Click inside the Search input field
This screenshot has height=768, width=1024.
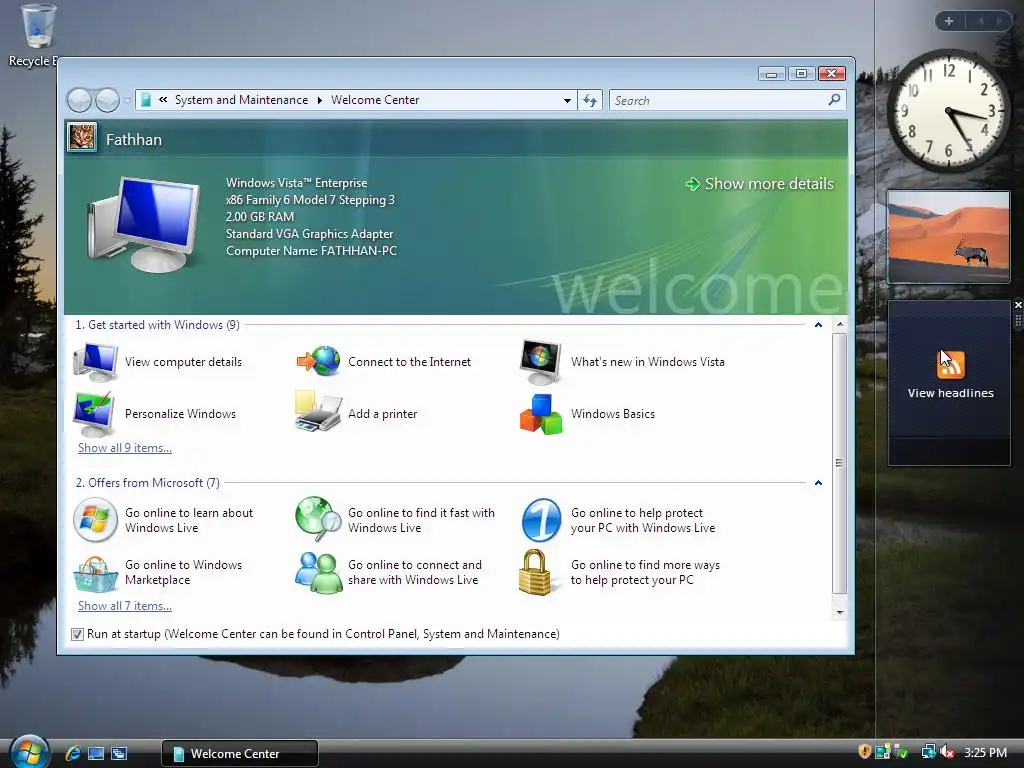pos(718,100)
